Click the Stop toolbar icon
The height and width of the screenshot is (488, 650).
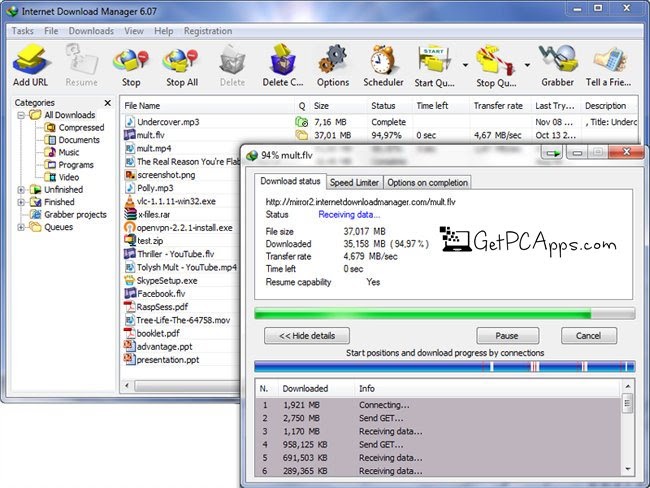pyautogui.click(x=131, y=62)
